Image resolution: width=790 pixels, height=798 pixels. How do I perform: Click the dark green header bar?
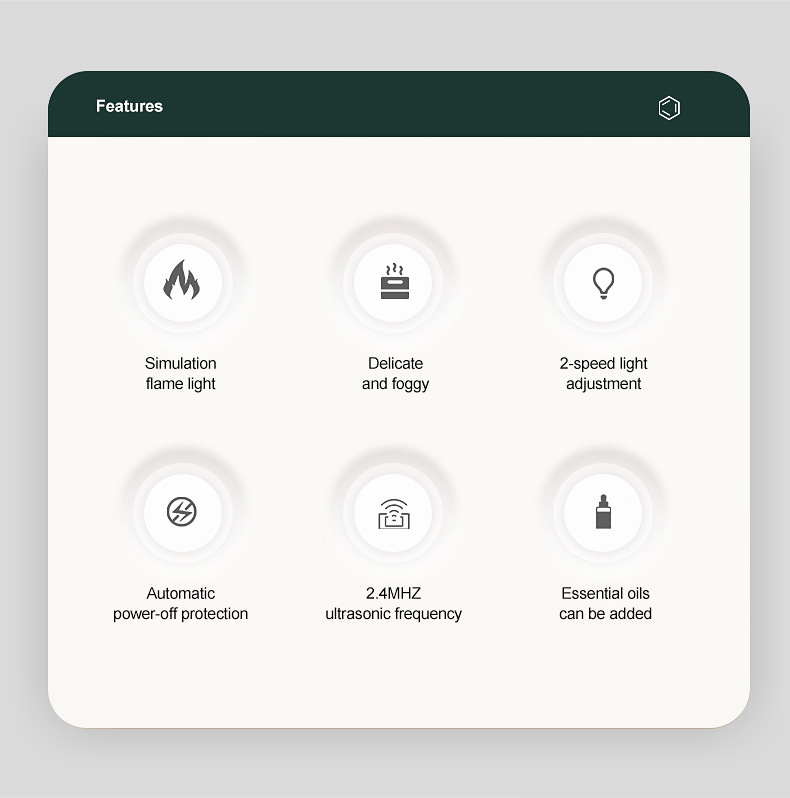[x=399, y=104]
